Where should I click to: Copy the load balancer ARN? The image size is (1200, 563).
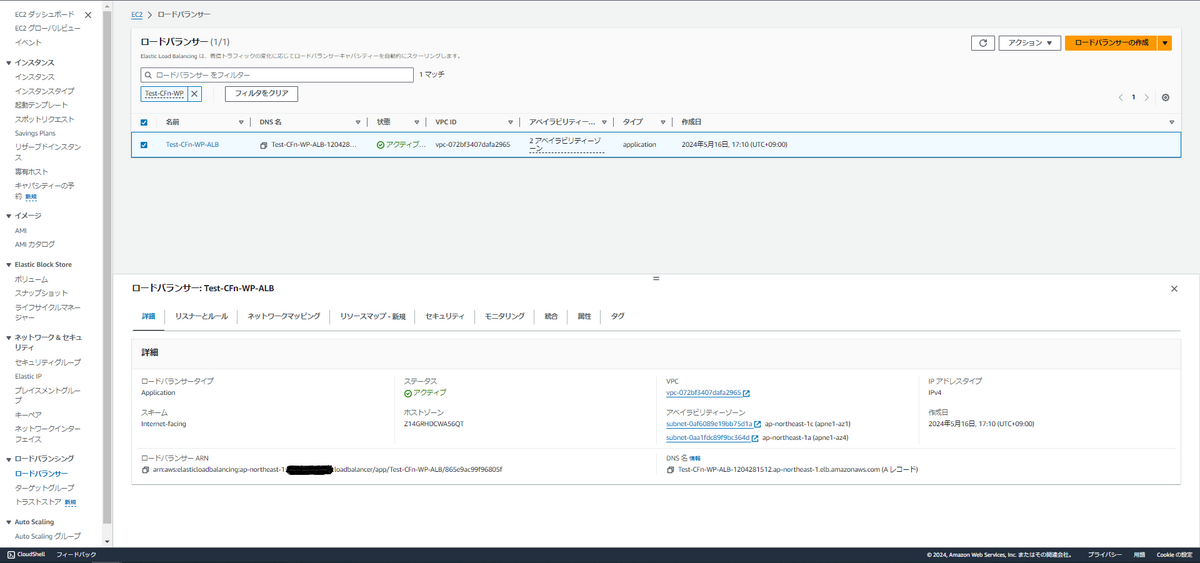click(145, 469)
